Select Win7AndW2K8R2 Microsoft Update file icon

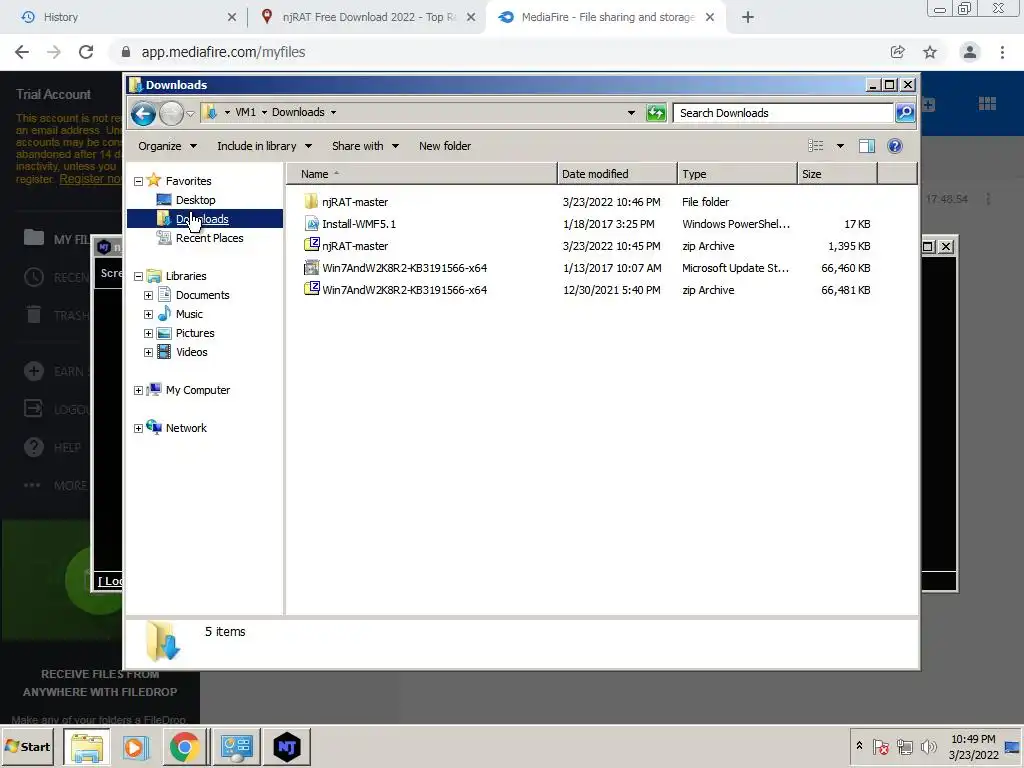pos(312,268)
